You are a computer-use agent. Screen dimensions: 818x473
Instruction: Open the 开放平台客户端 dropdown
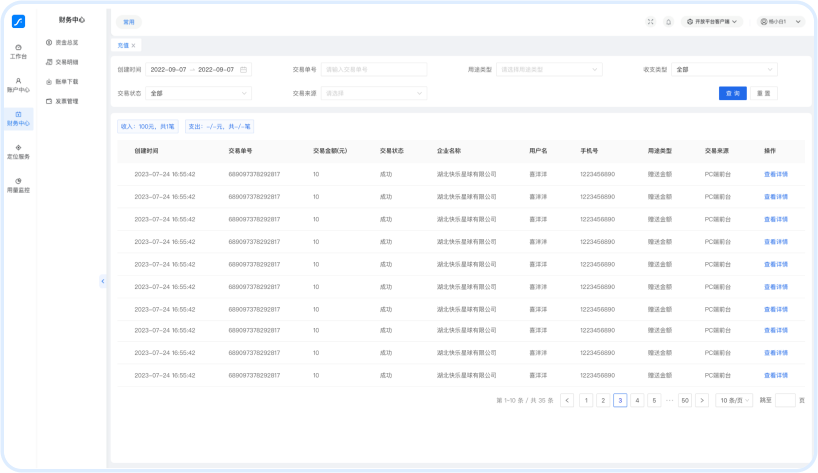(x=712, y=22)
